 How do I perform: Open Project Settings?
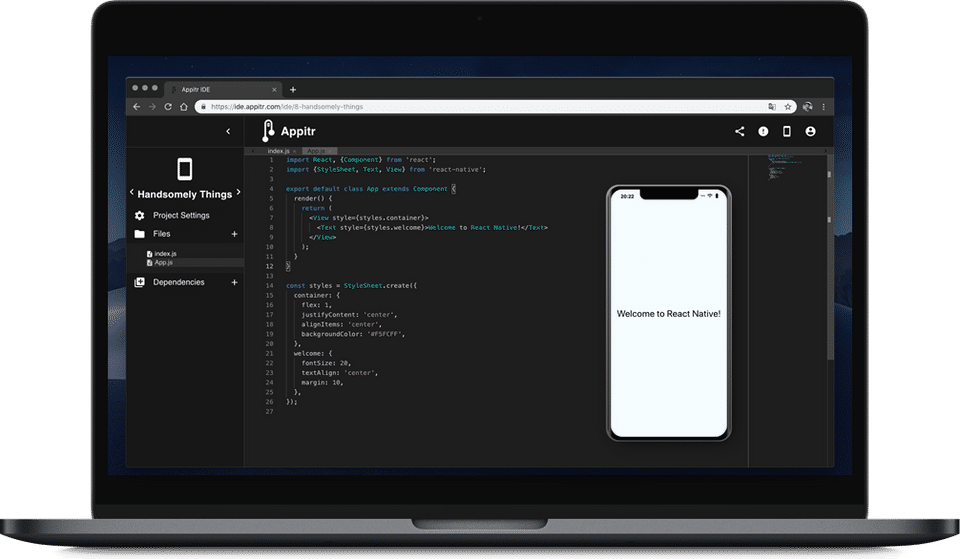pos(181,216)
